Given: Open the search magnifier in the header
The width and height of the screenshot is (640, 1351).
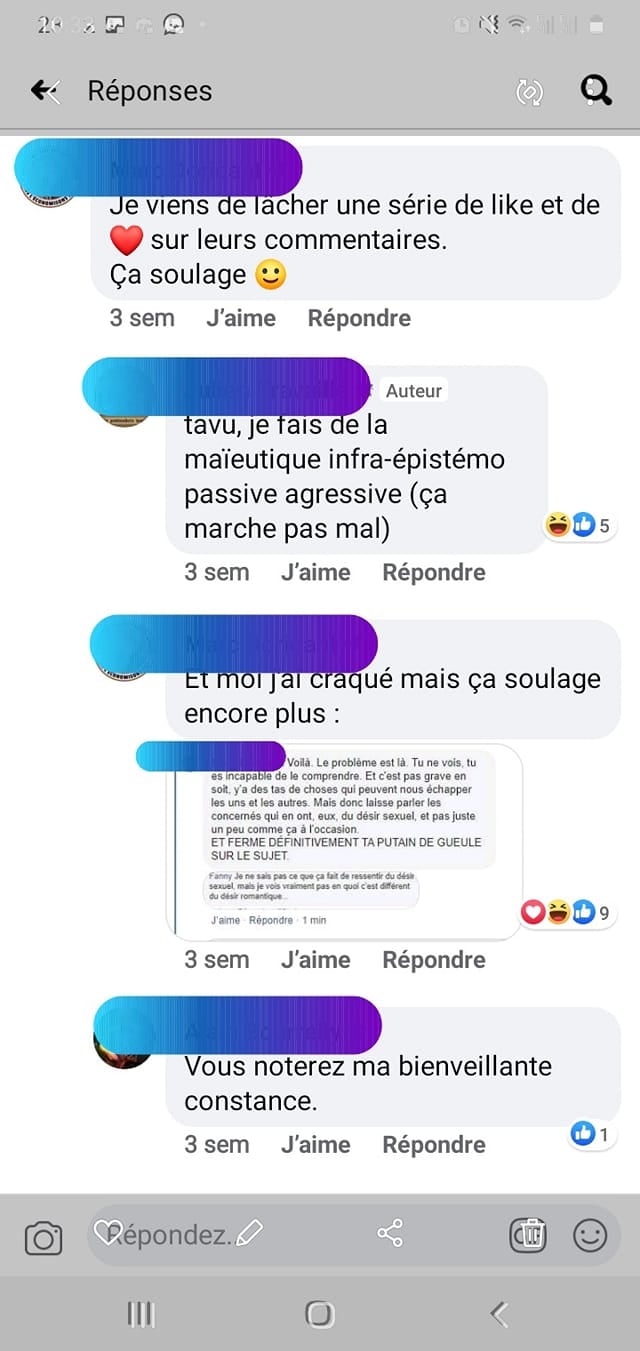Looking at the screenshot, I should 596,91.
